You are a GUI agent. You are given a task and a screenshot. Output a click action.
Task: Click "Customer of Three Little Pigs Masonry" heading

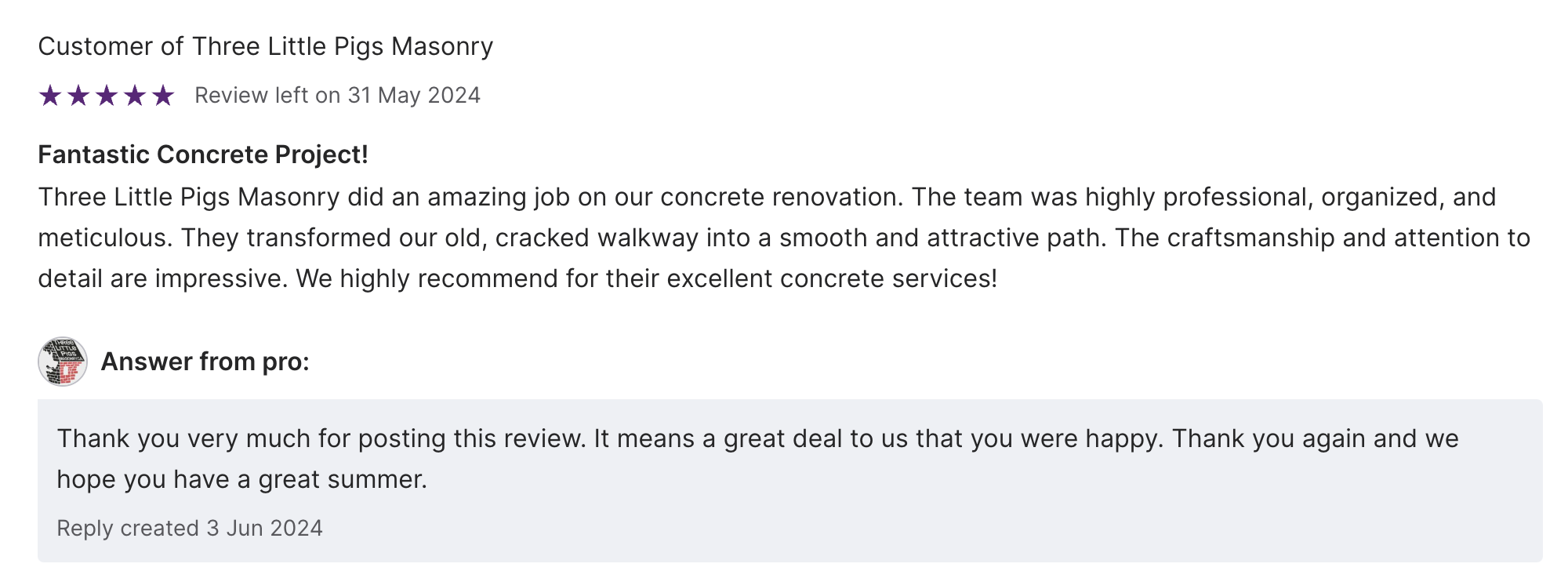click(x=265, y=47)
